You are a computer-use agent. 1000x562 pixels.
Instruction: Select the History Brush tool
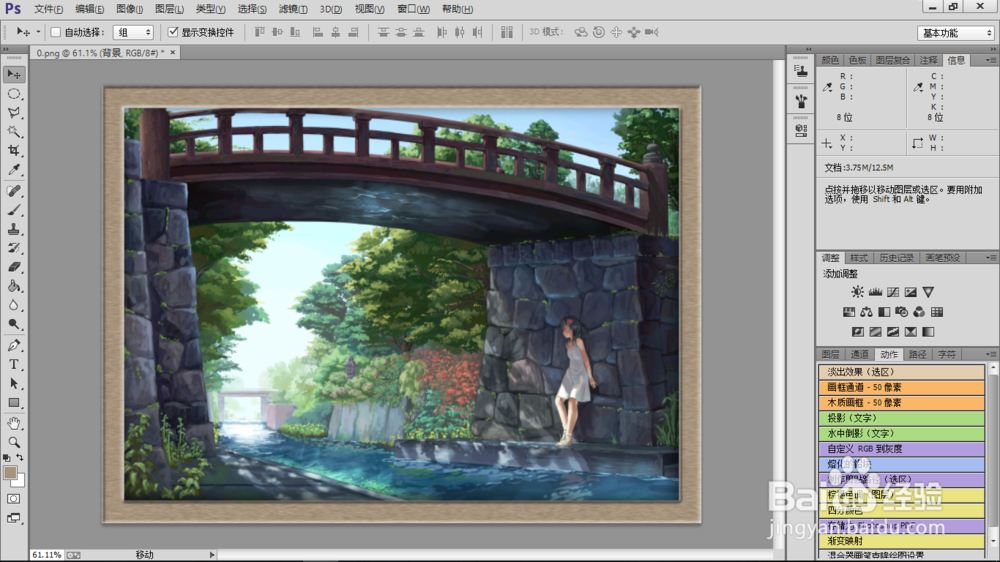[x=13, y=248]
